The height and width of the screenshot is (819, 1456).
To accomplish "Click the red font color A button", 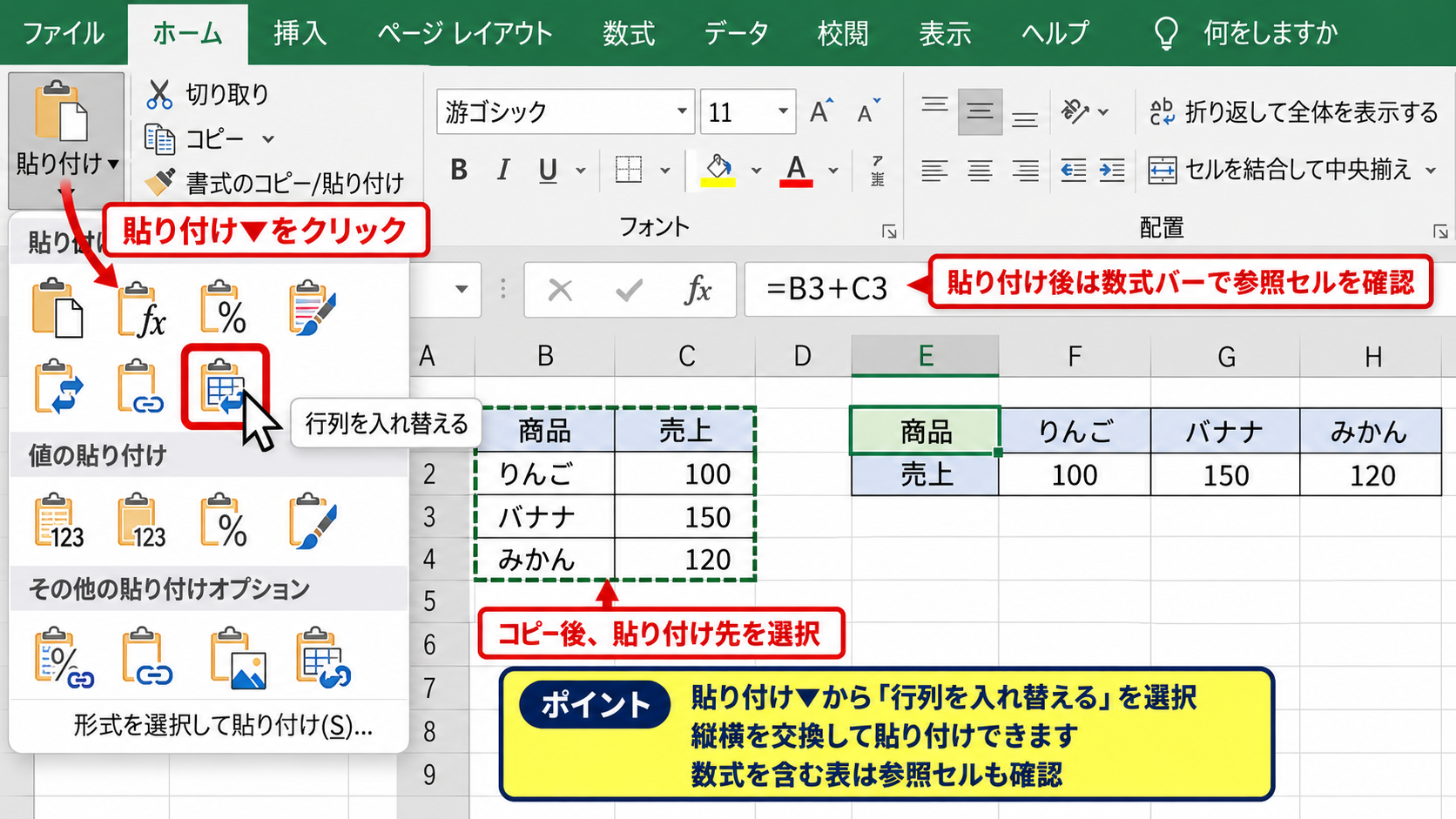I will pyautogui.click(x=796, y=170).
